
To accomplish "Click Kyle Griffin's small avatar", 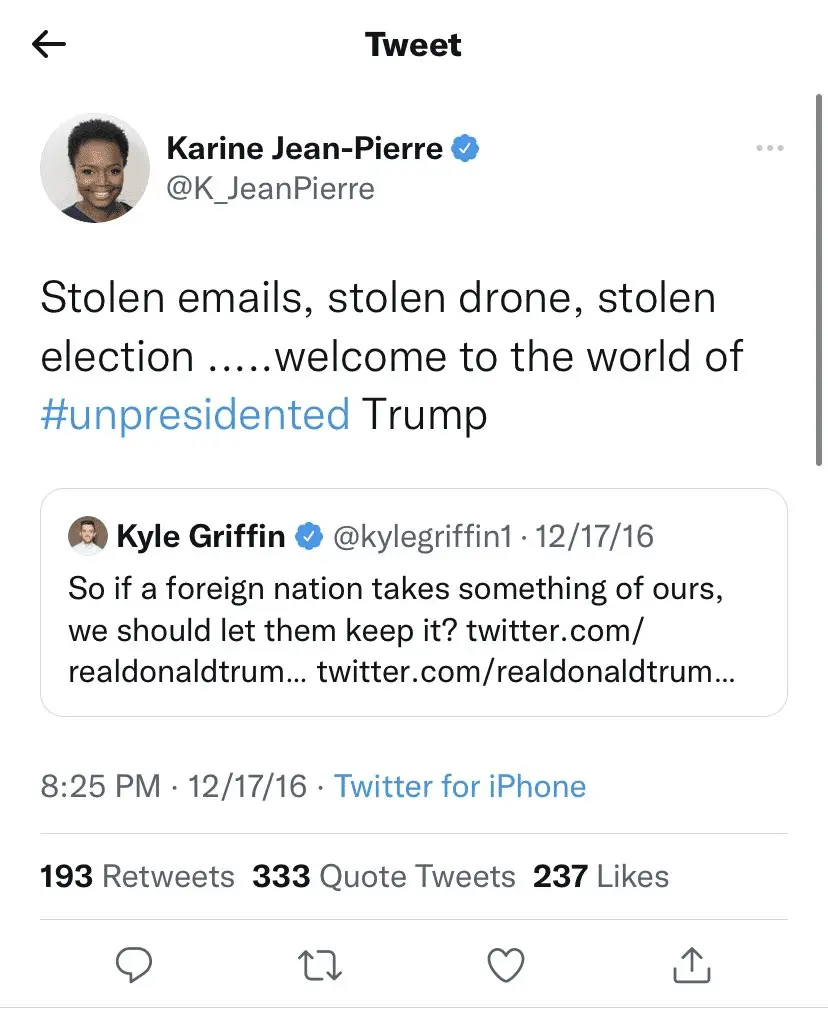I will click(x=87, y=536).
